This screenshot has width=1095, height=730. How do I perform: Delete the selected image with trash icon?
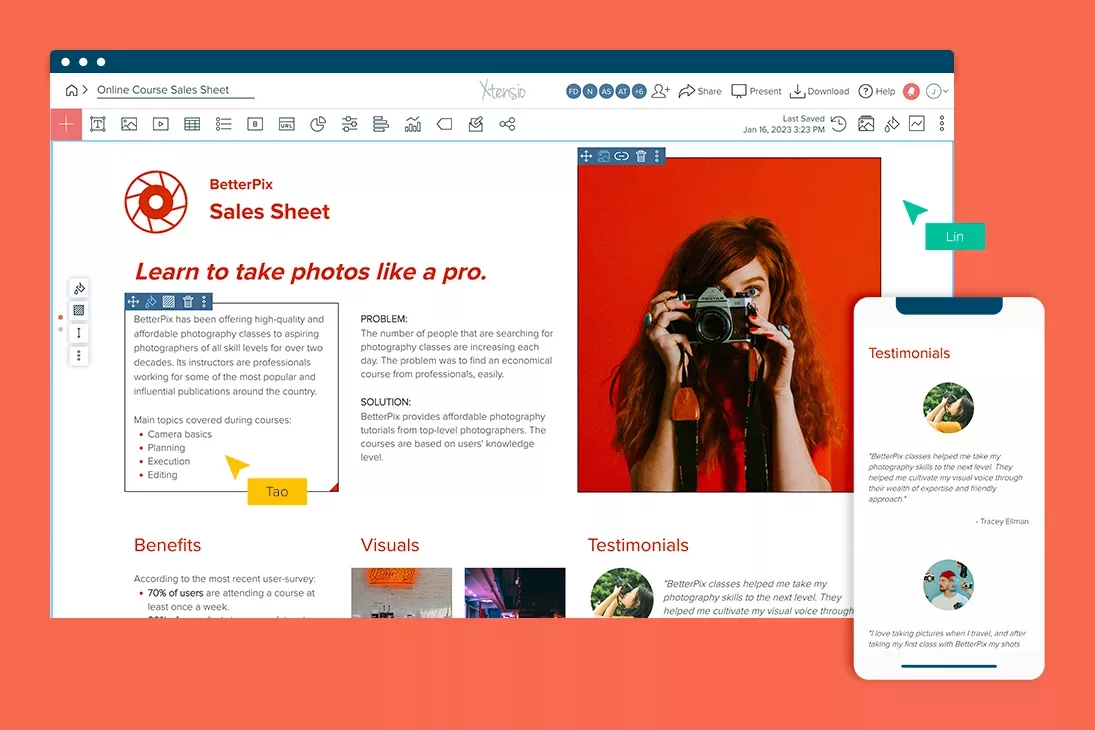click(x=641, y=156)
